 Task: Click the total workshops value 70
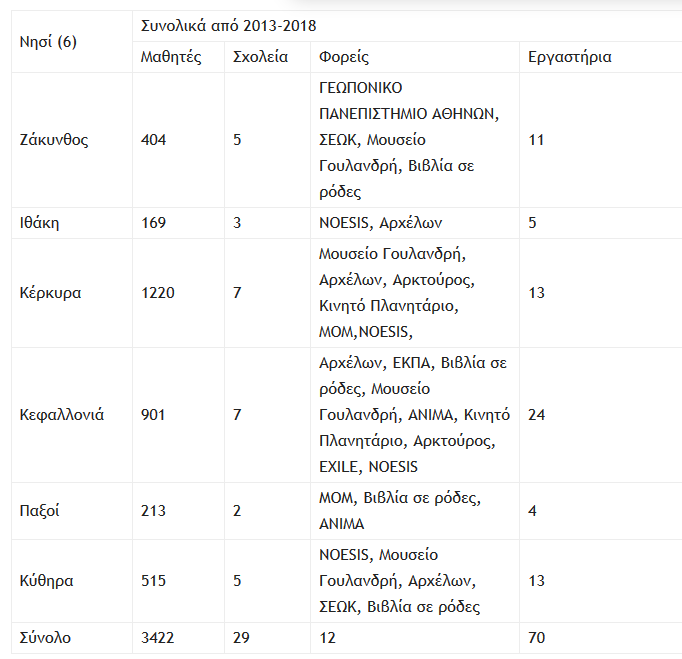tap(536, 637)
